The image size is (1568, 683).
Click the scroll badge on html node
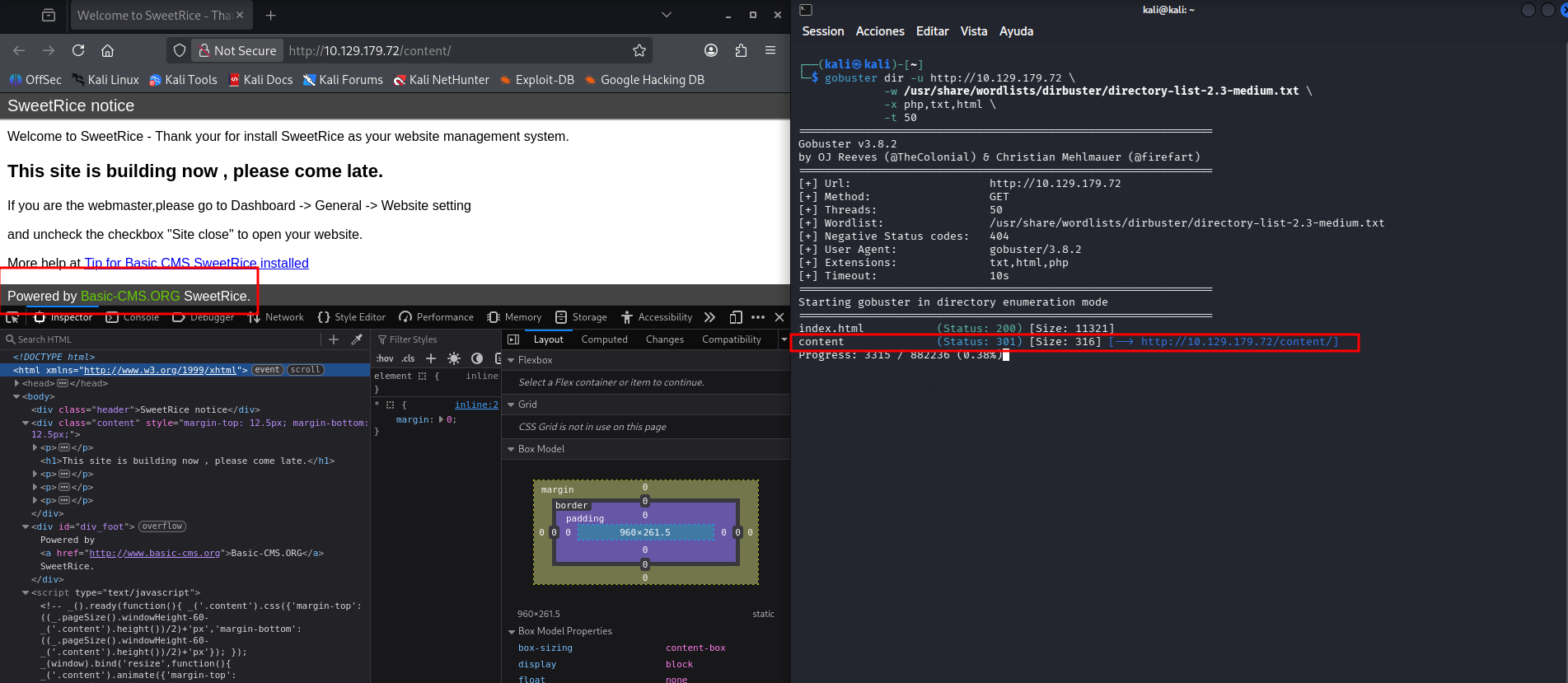[x=306, y=370]
